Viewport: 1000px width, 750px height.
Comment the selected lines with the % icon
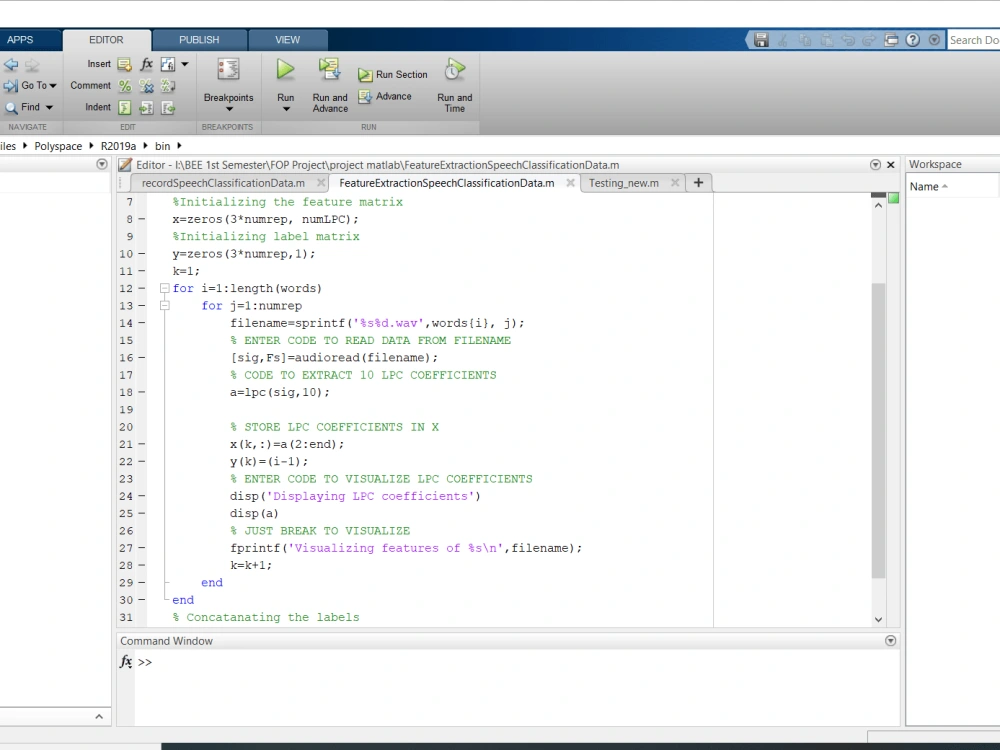(124, 85)
